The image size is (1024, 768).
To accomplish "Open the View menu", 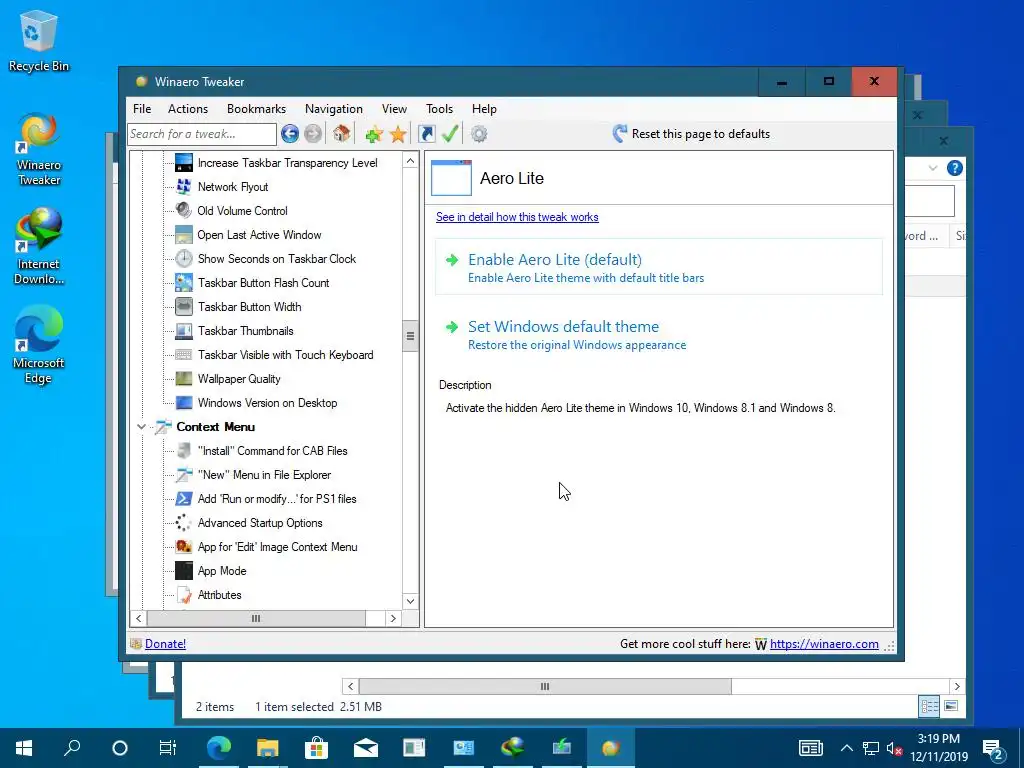I will [394, 109].
